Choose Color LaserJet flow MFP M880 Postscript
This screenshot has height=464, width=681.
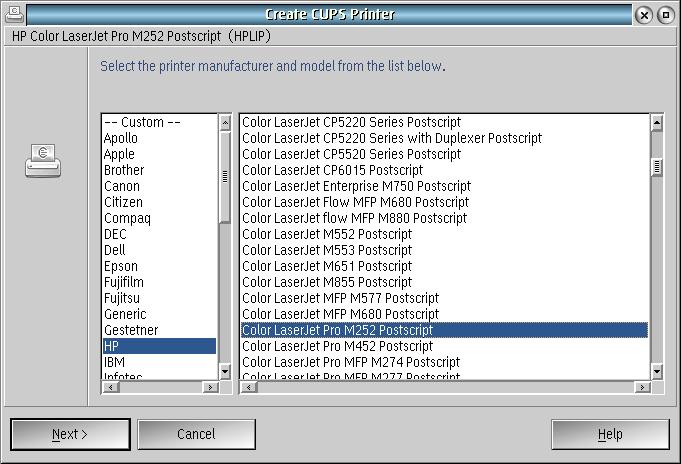pos(444,218)
